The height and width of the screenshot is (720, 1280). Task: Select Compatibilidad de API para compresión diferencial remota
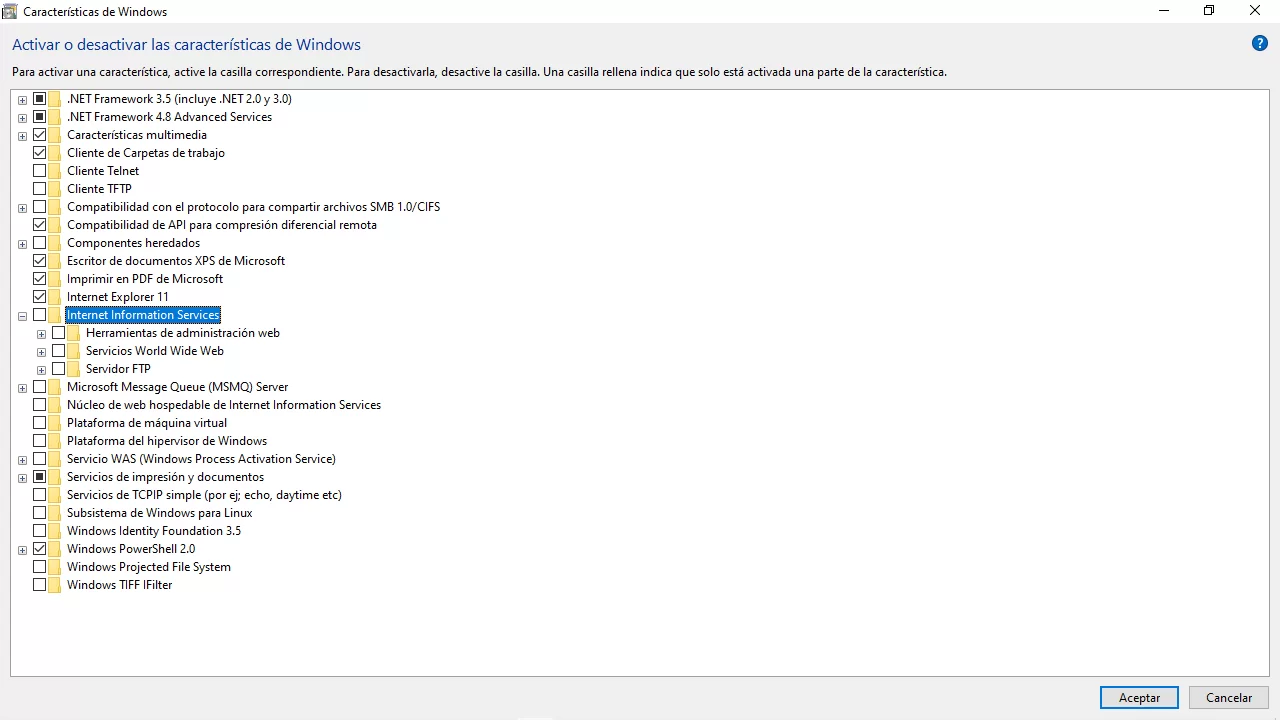pyautogui.click(x=222, y=225)
